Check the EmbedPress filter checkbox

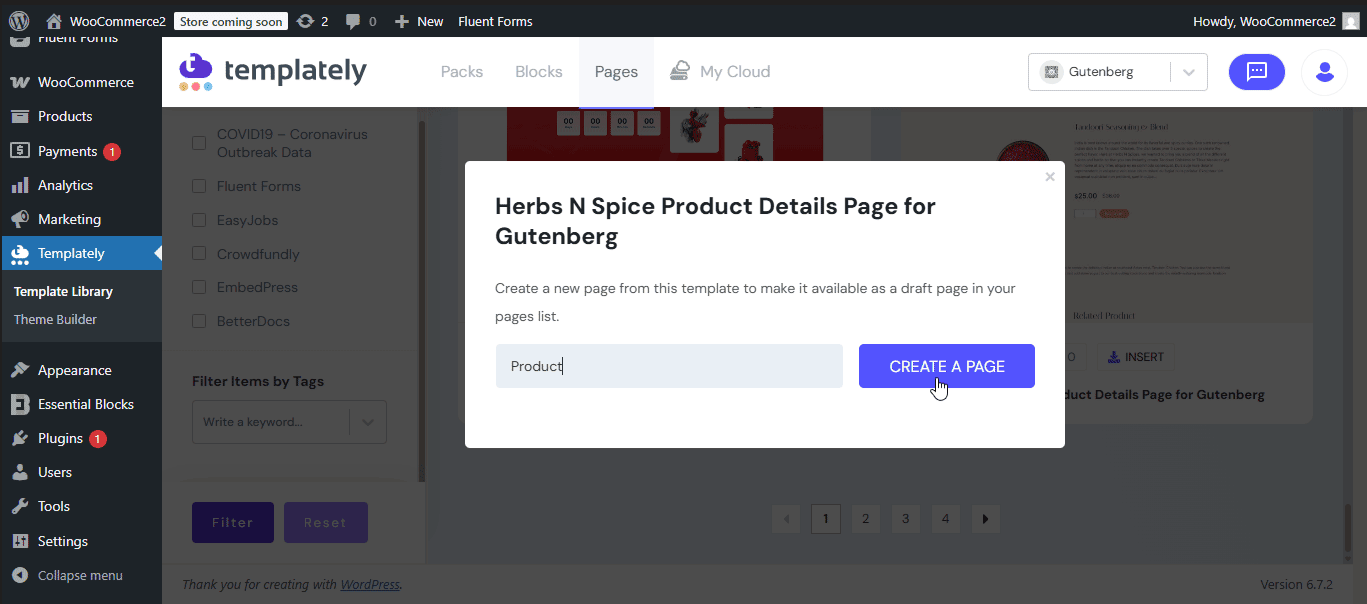(199, 287)
